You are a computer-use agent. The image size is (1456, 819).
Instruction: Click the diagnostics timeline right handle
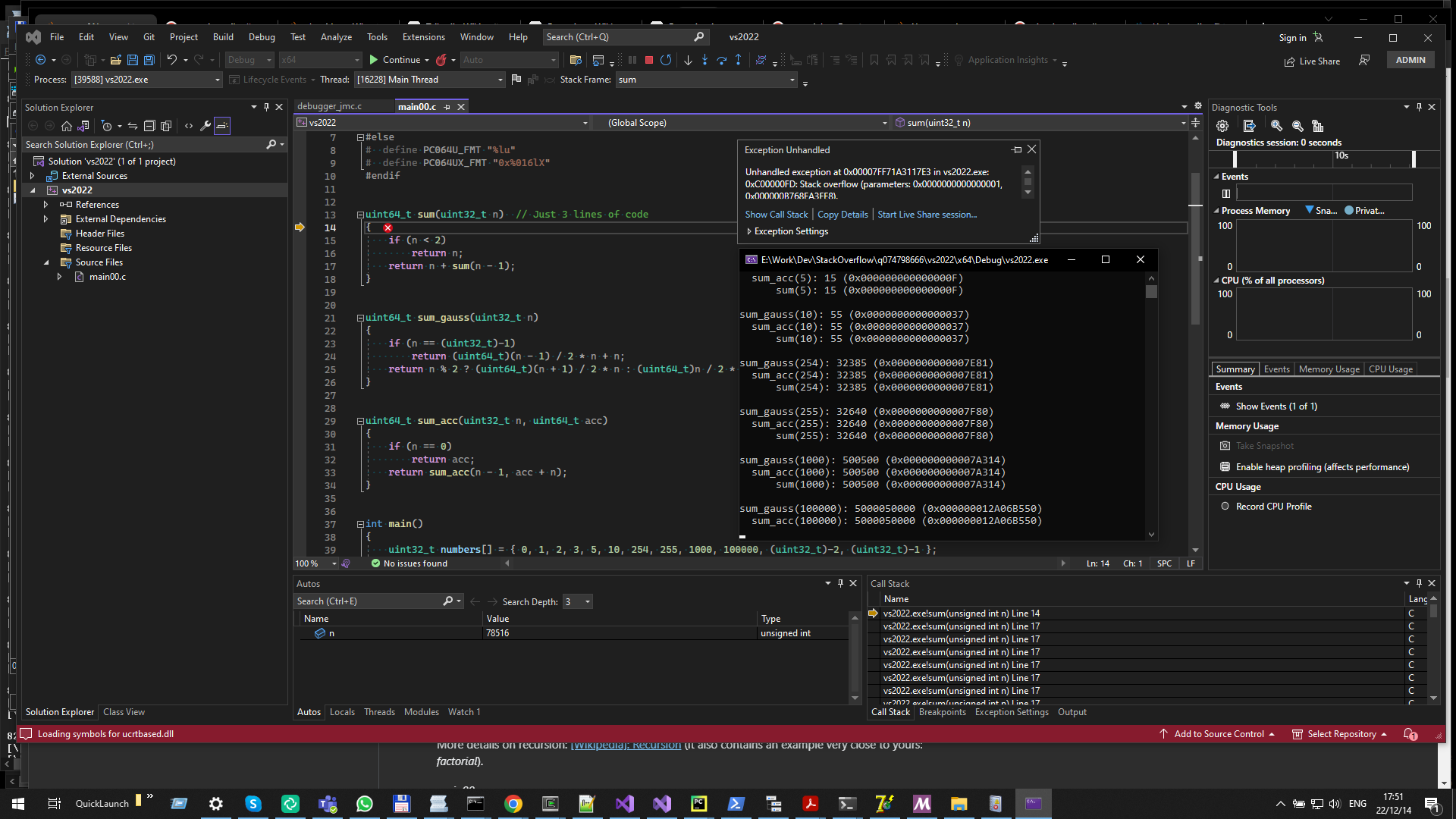tap(1414, 158)
